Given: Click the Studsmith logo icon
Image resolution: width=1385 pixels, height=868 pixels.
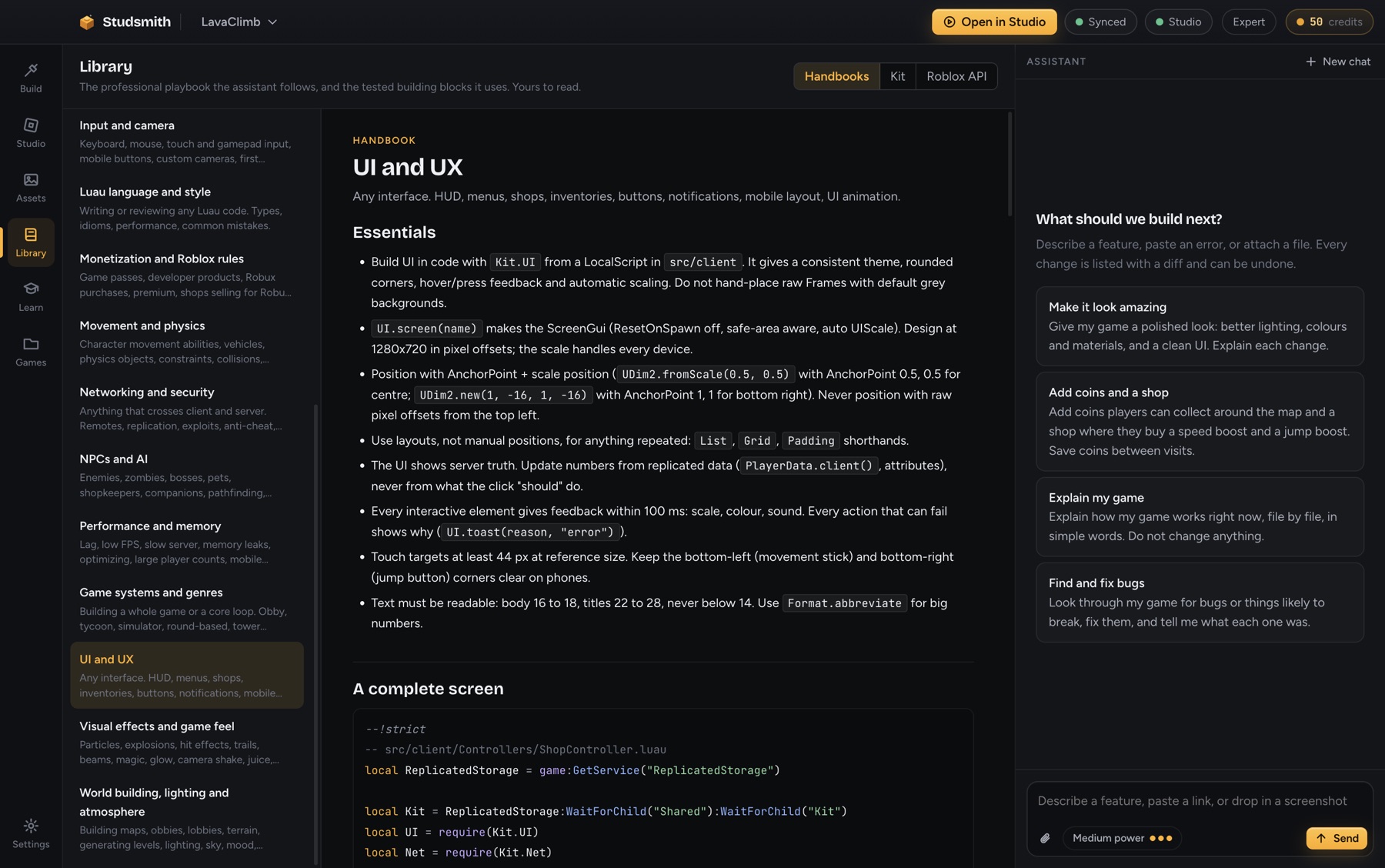Looking at the screenshot, I should [x=87, y=22].
